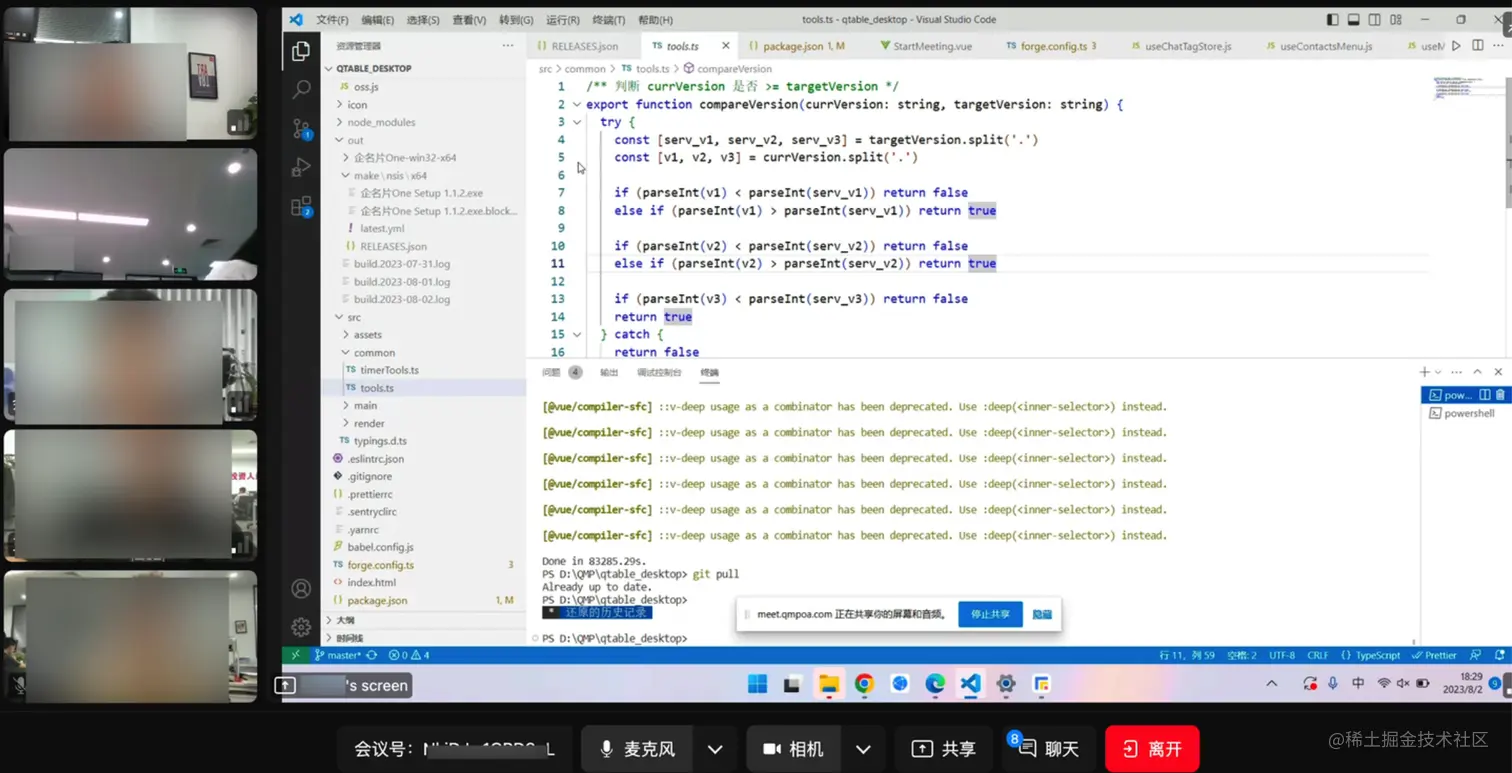Screen dimensions: 1512x773
Task: Open the 文件(F) menu
Action: [x=332, y=20]
